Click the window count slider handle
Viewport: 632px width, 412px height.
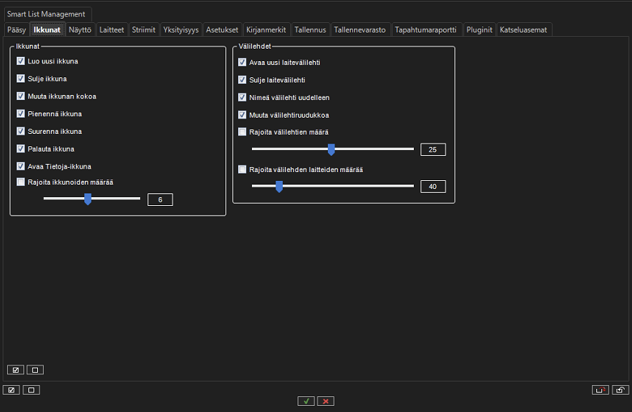[x=87, y=199]
